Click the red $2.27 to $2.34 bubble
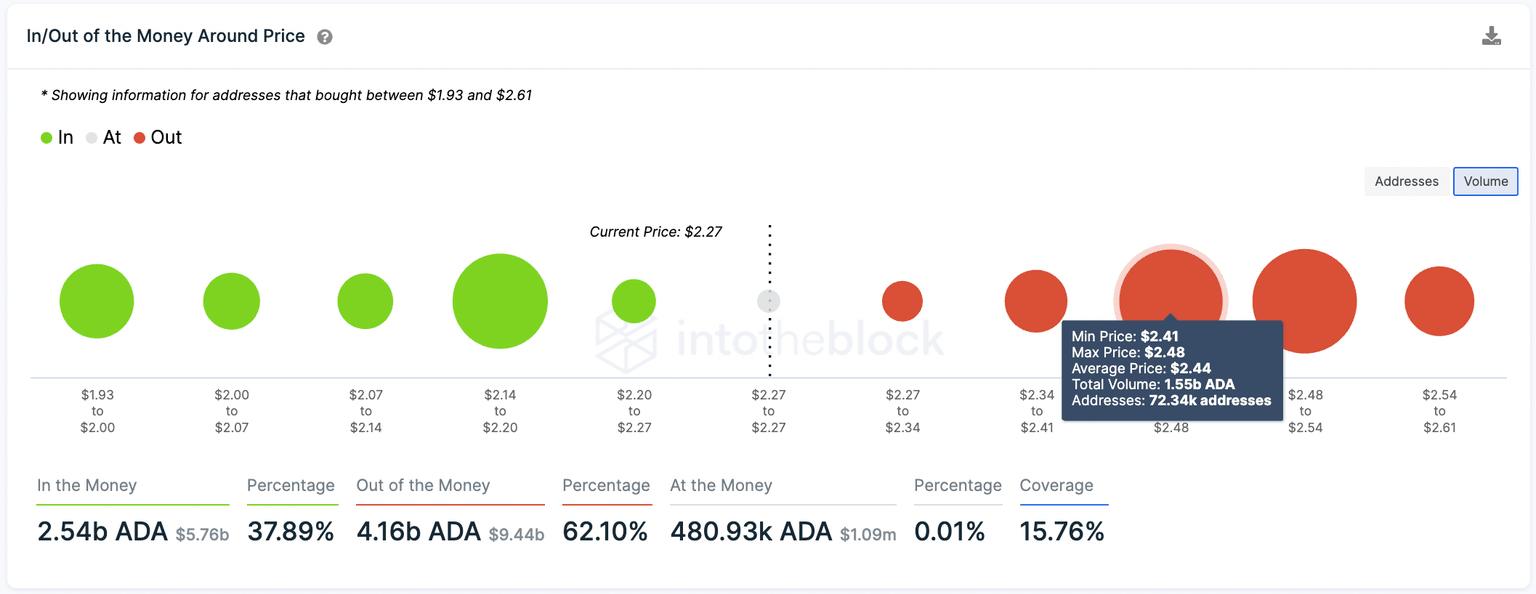Viewport: 1536px width, 594px height. (x=902, y=301)
